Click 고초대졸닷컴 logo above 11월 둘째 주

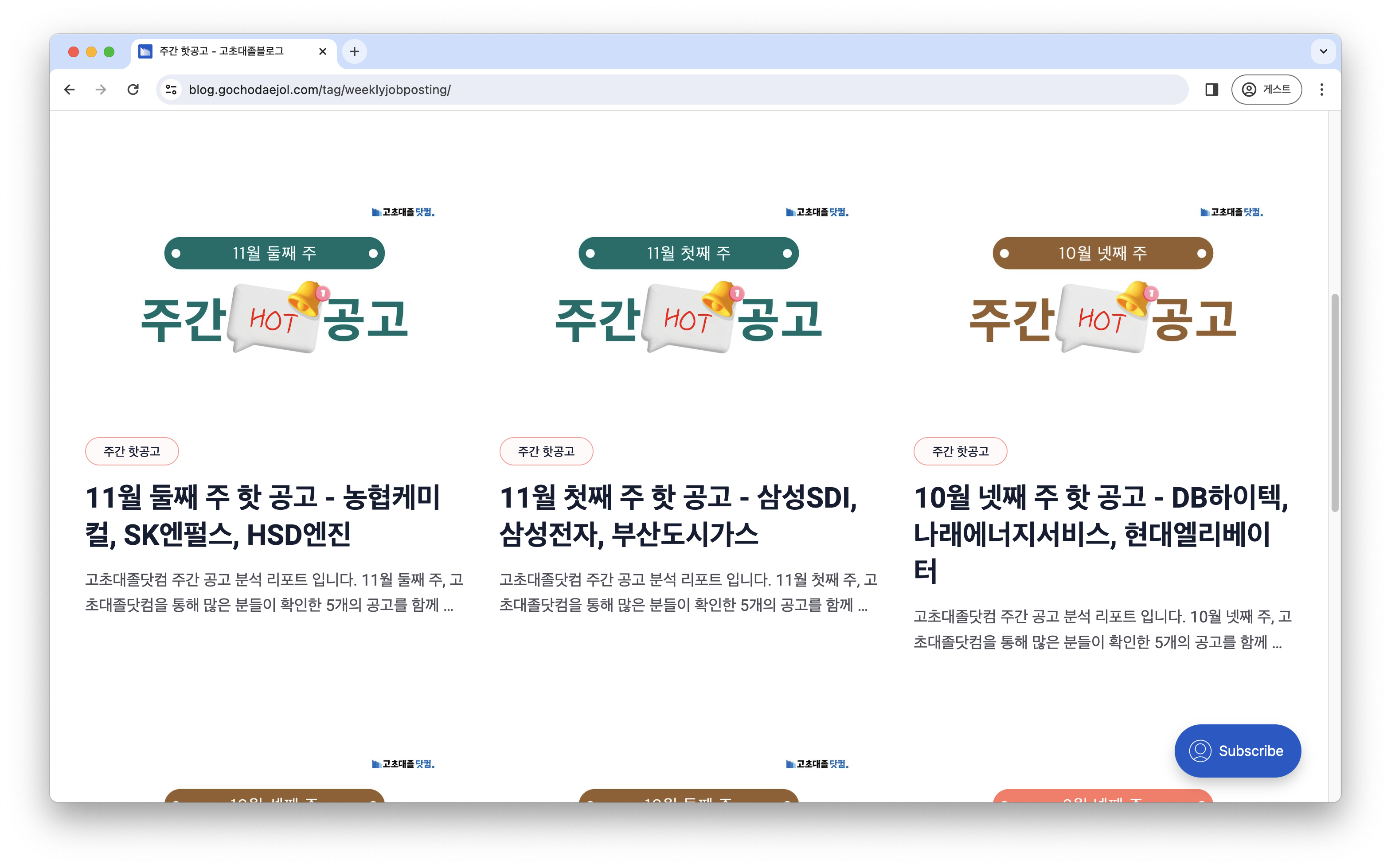(403, 212)
